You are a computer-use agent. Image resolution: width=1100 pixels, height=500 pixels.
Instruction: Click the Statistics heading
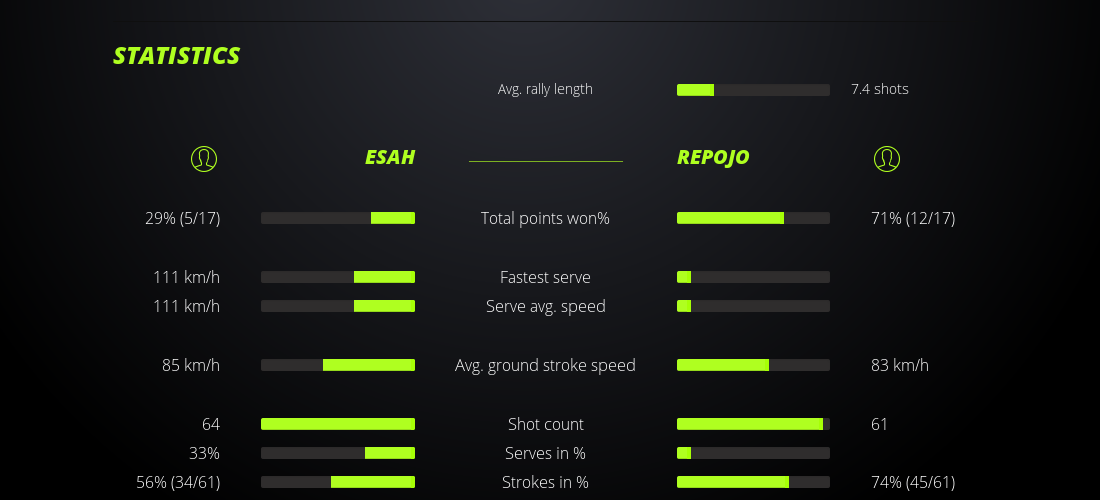click(x=177, y=56)
